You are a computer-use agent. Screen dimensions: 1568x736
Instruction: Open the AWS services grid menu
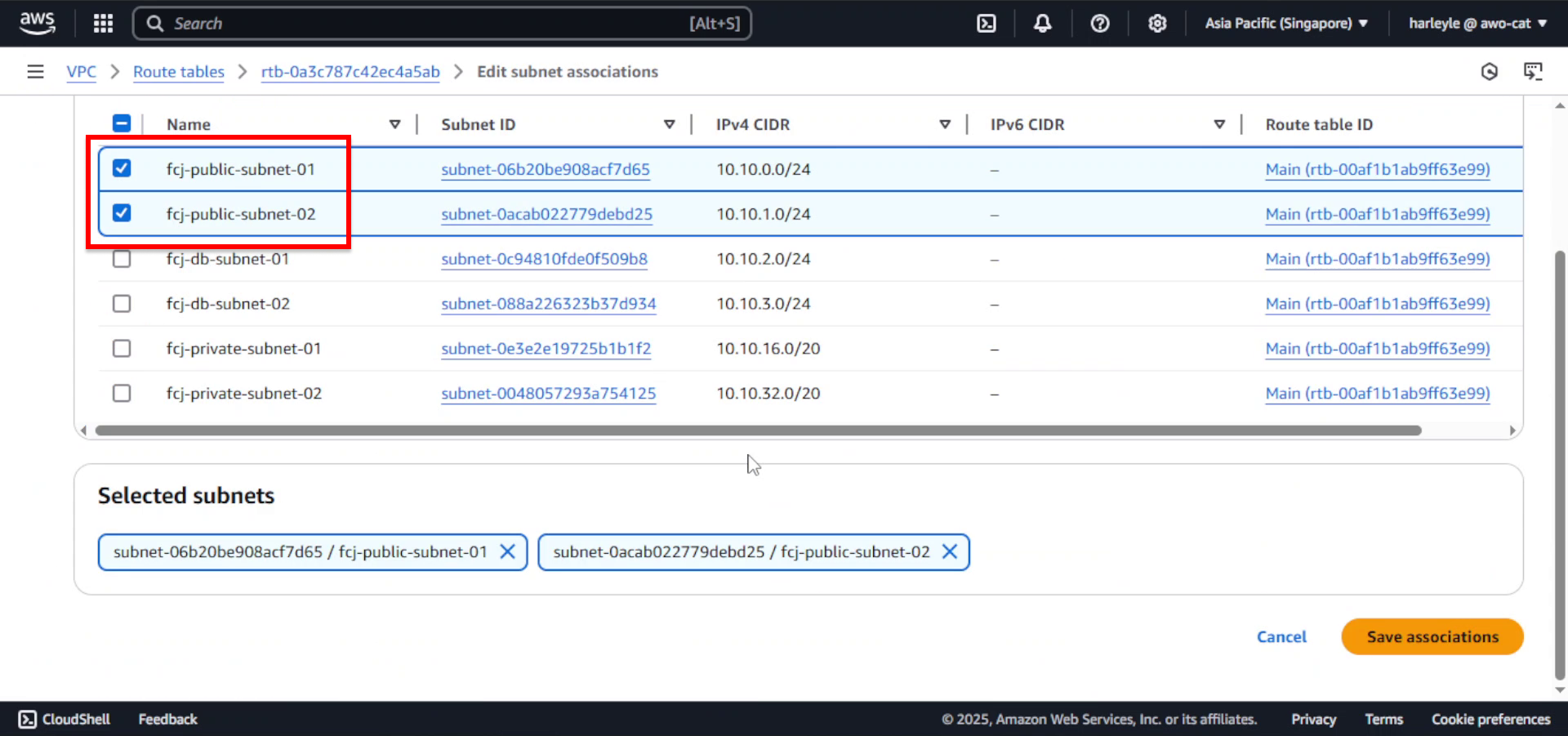[x=103, y=24]
